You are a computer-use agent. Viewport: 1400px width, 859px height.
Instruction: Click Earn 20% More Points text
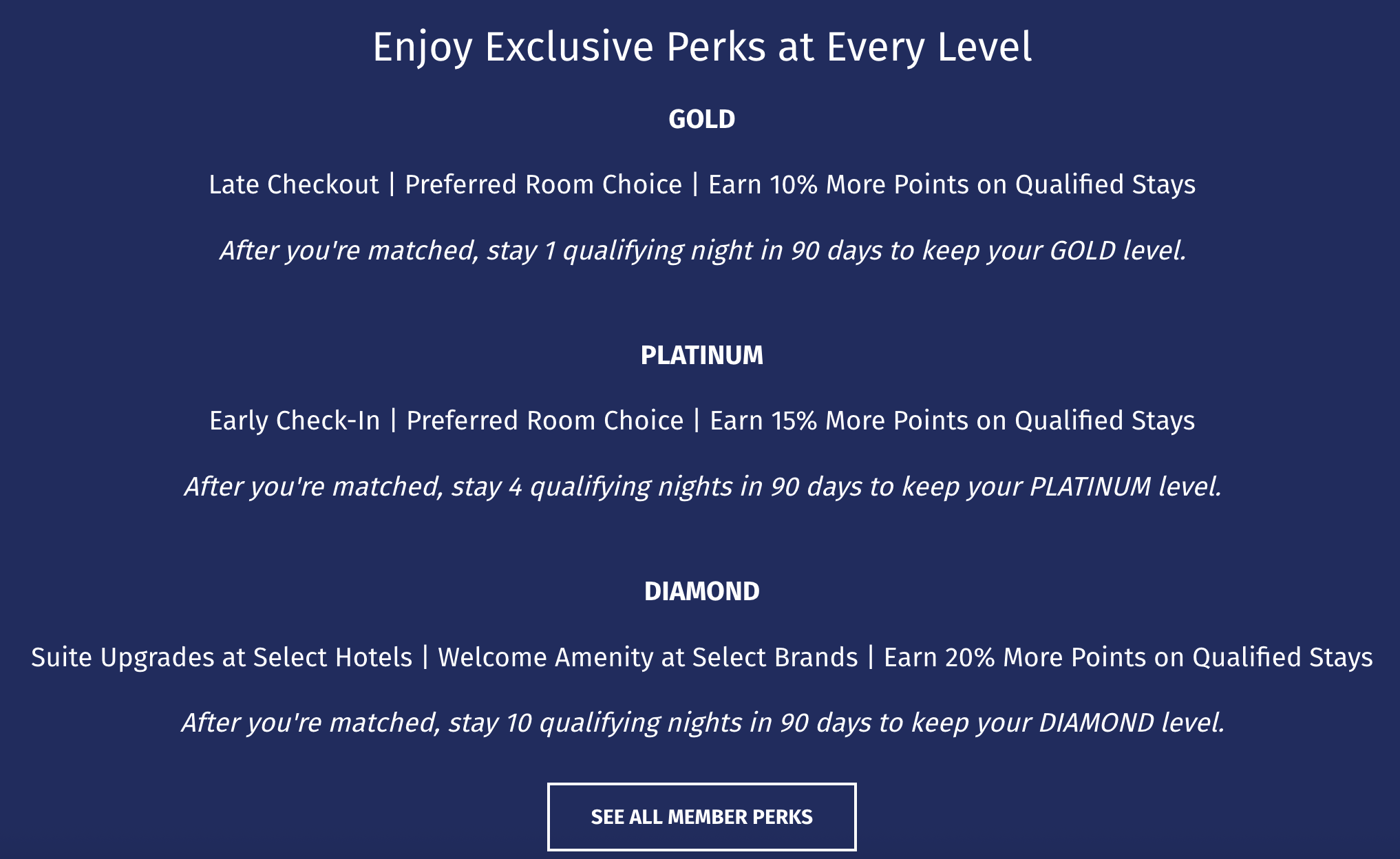[x=1127, y=657]
